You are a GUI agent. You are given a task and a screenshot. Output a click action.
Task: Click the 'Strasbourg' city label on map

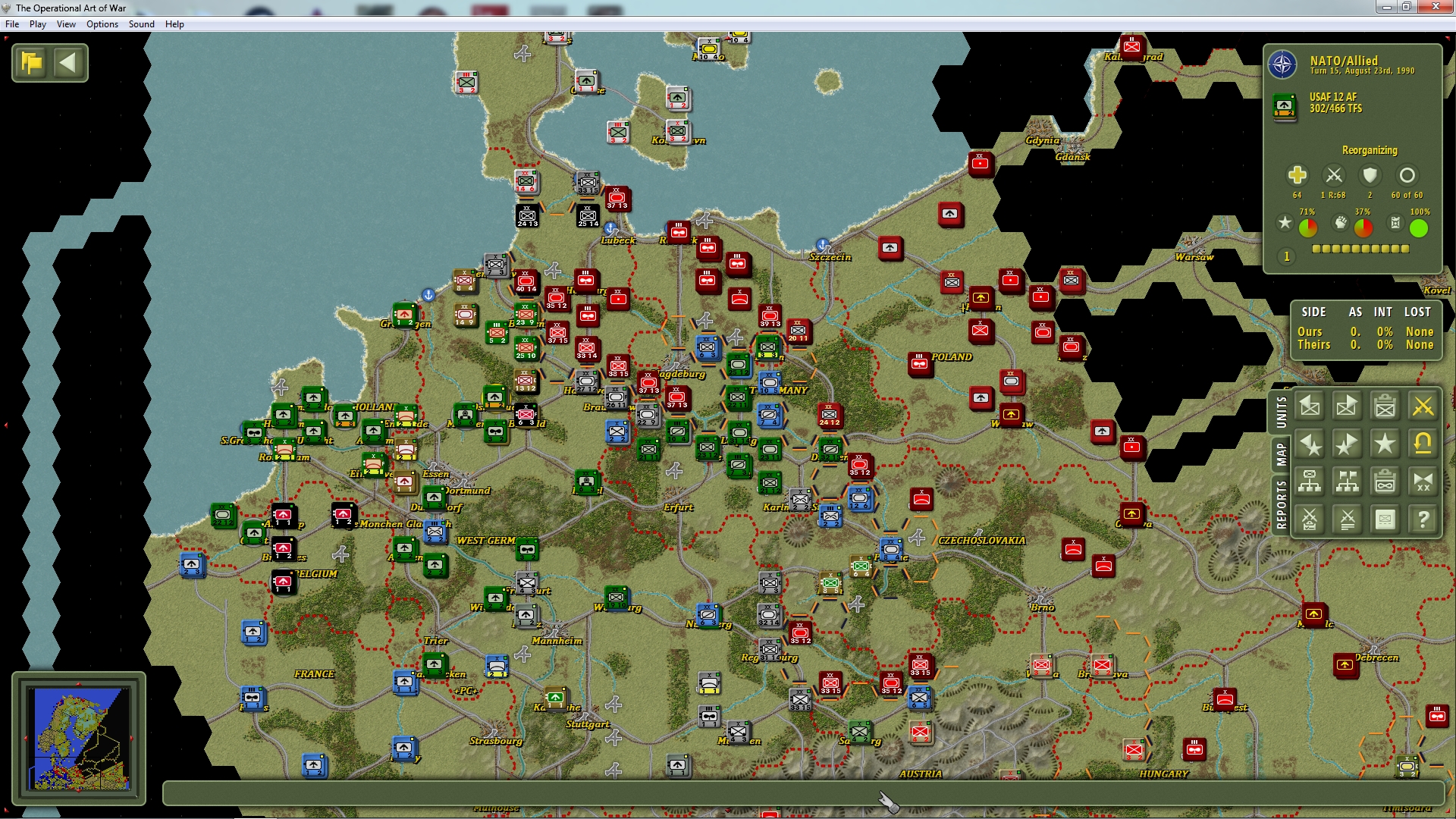[x=496, y=740]
